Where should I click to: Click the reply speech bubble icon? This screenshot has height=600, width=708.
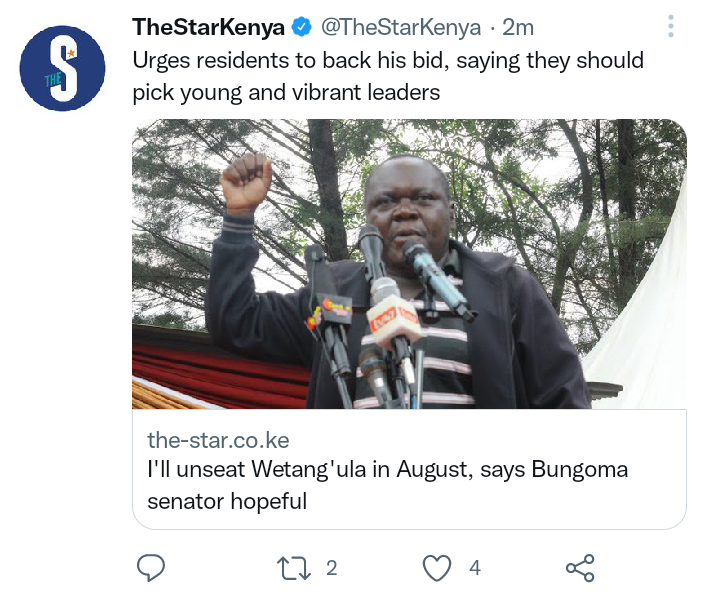point(151,567)
